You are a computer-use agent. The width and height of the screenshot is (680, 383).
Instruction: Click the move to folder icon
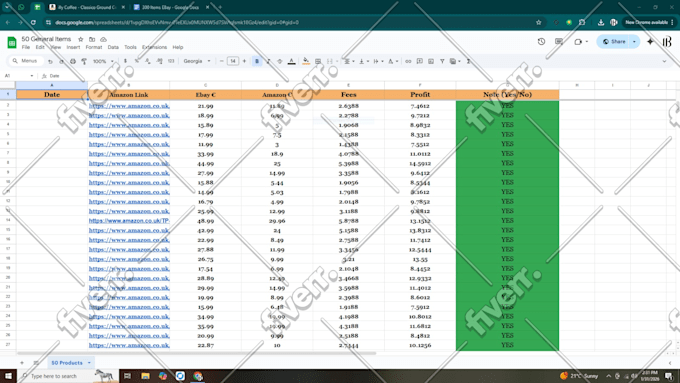tap(92, 39)
